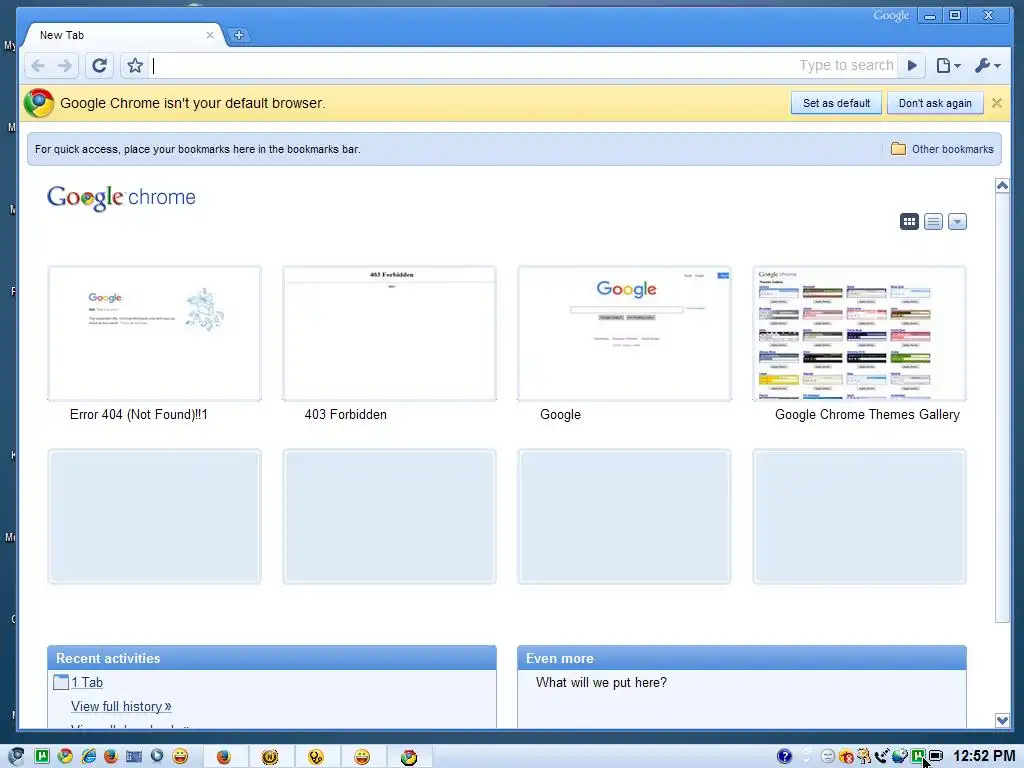Click Don't ask again button

coord(935,103)
